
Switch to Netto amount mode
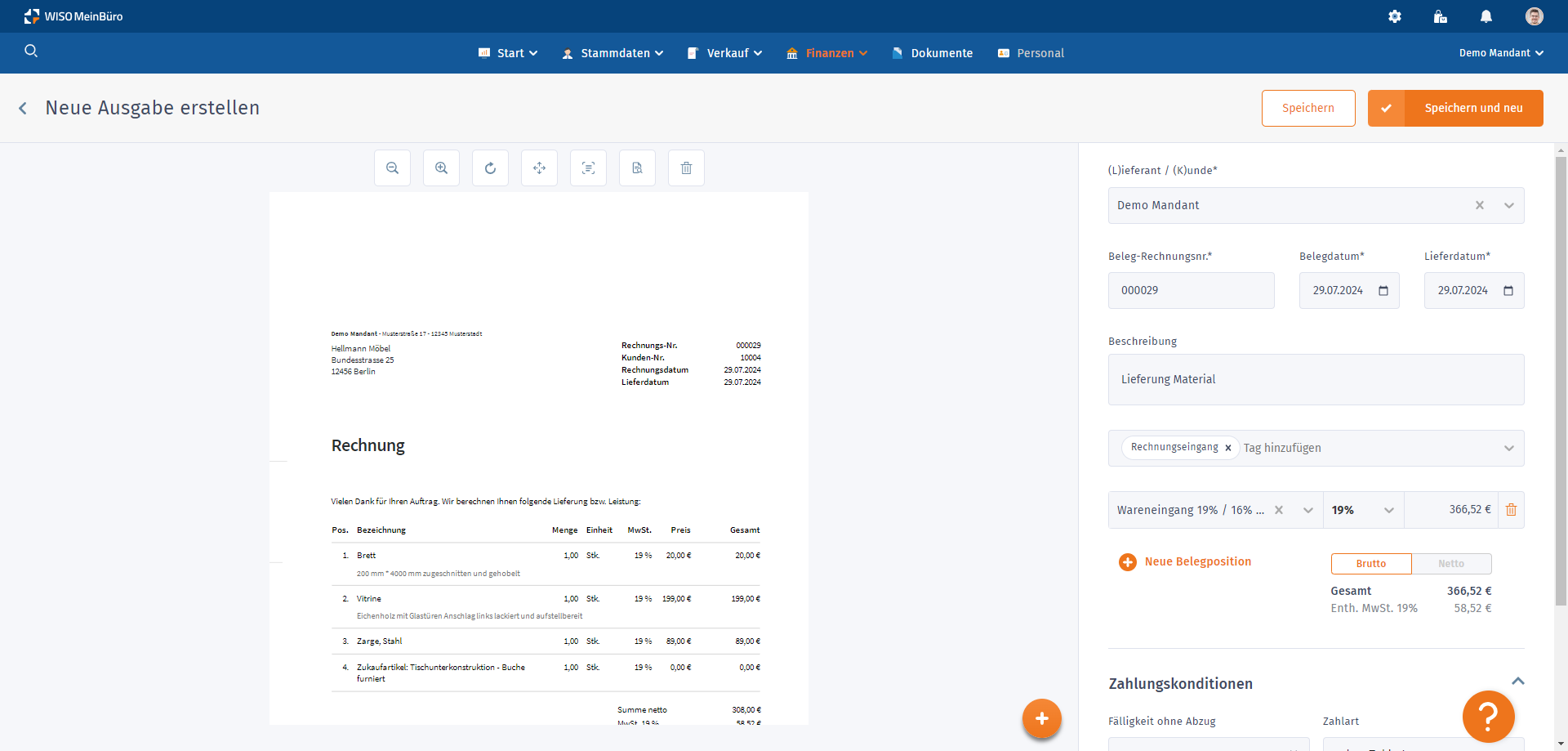(1450, 564)
